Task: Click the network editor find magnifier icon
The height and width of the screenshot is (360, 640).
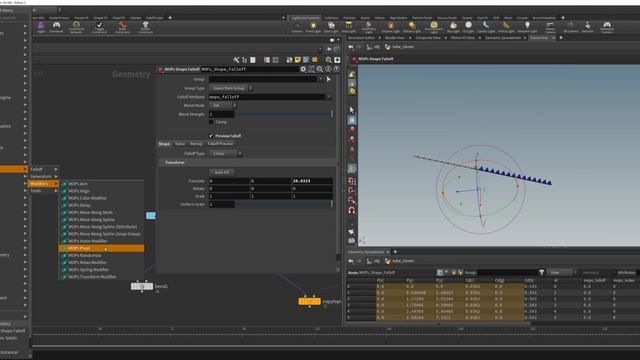Action: click(x=329, y=60)
